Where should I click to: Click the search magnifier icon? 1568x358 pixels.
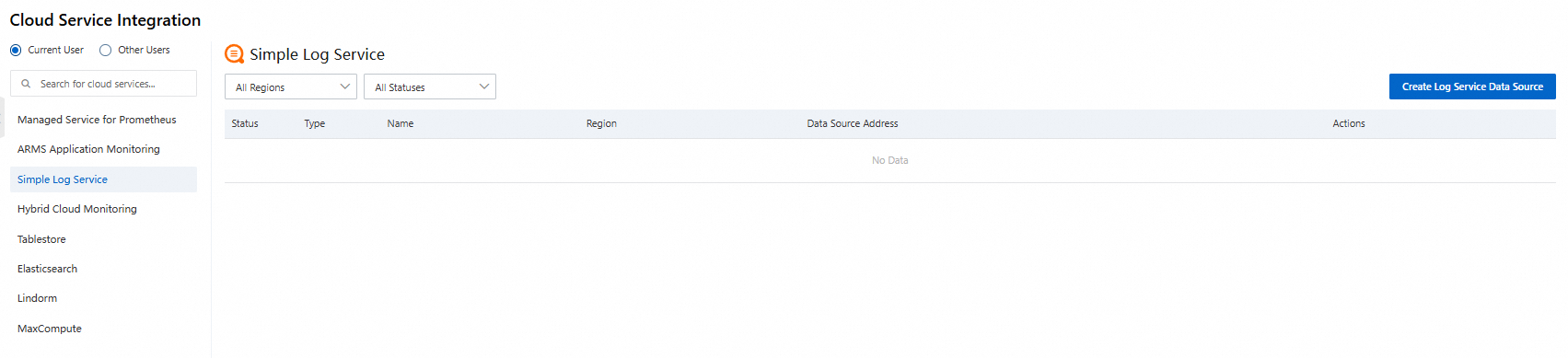26,84
